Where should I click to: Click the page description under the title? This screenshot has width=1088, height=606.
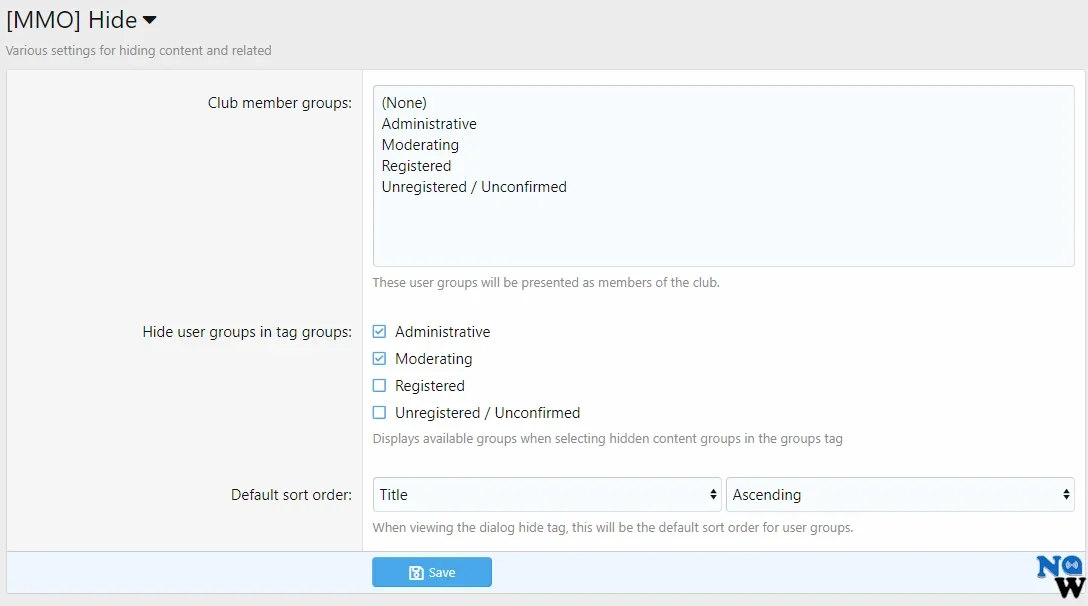click(x=139, y=50)
